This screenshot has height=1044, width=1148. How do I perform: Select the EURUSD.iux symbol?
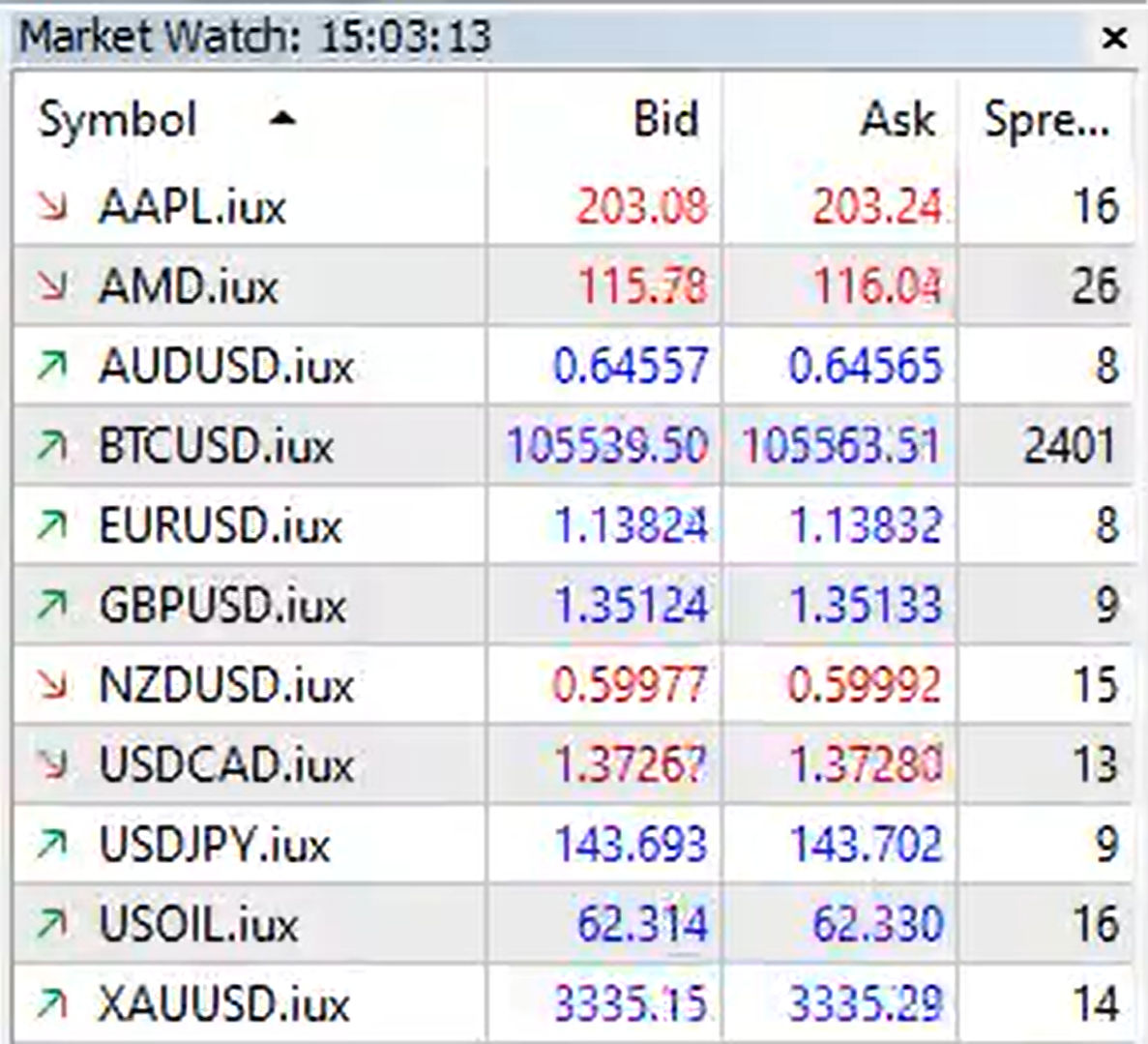click(221, 526)
